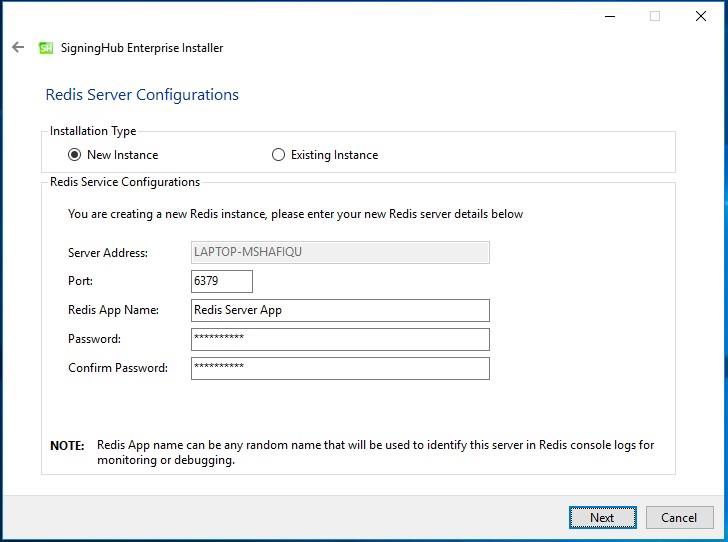
Task: Click the Port input field
Action: pyautogui.click(x=222, y=281)
